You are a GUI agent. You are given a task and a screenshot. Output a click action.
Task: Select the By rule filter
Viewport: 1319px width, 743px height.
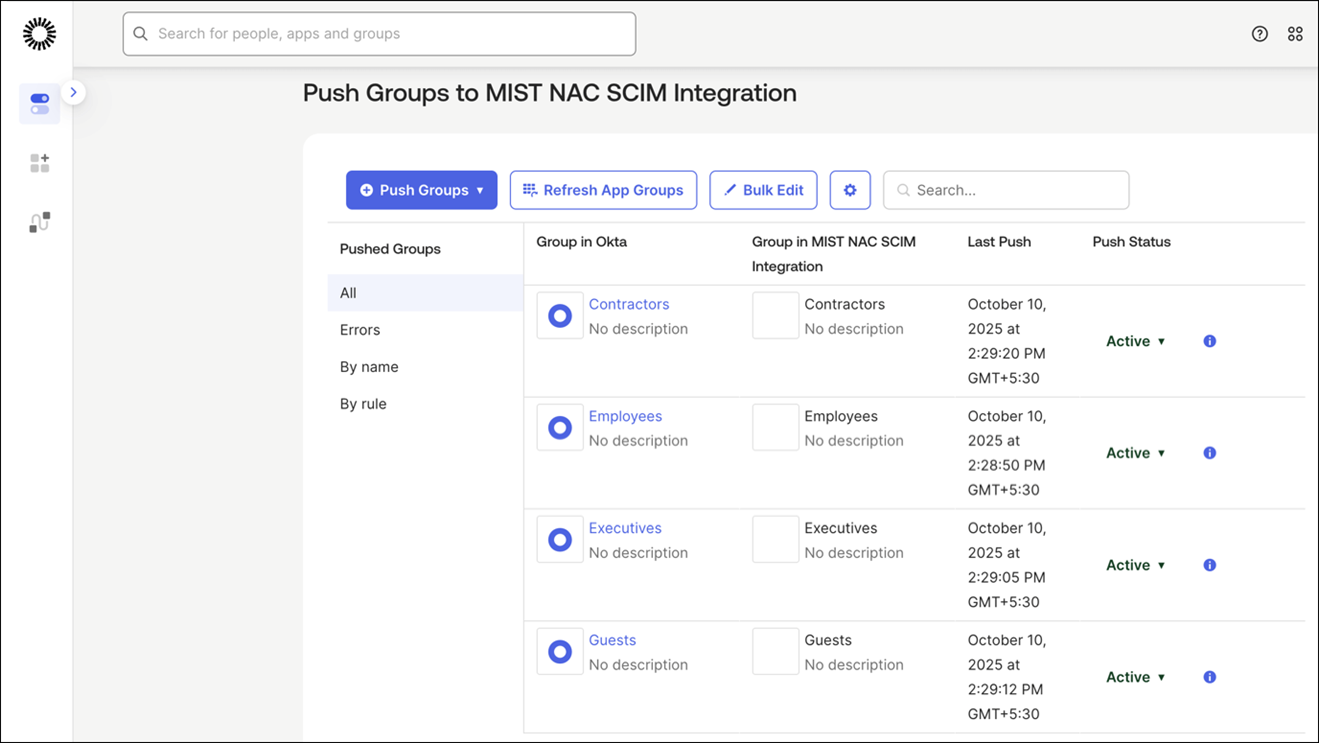click(x=363, y=404)
